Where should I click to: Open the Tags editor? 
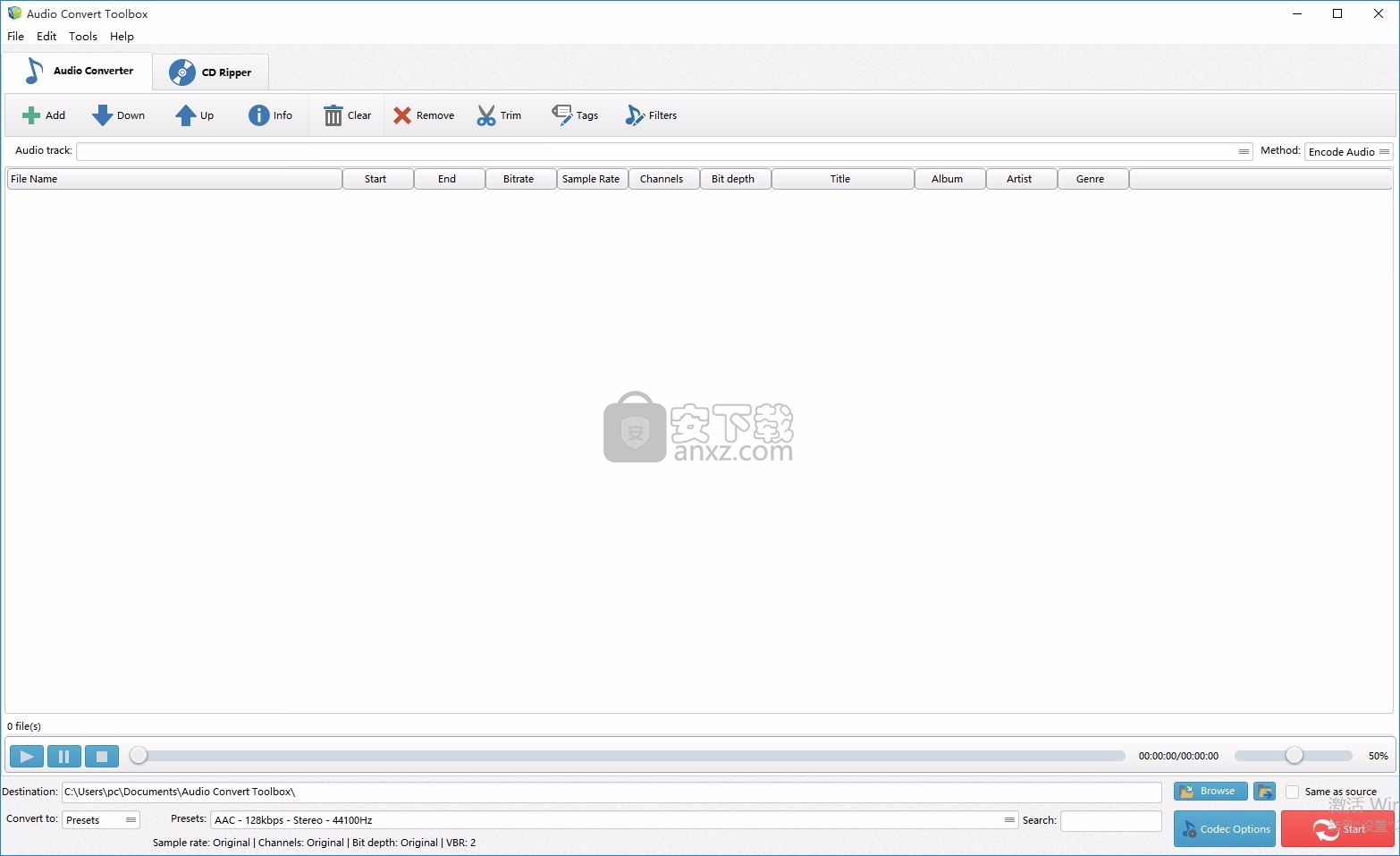(575, 115)
